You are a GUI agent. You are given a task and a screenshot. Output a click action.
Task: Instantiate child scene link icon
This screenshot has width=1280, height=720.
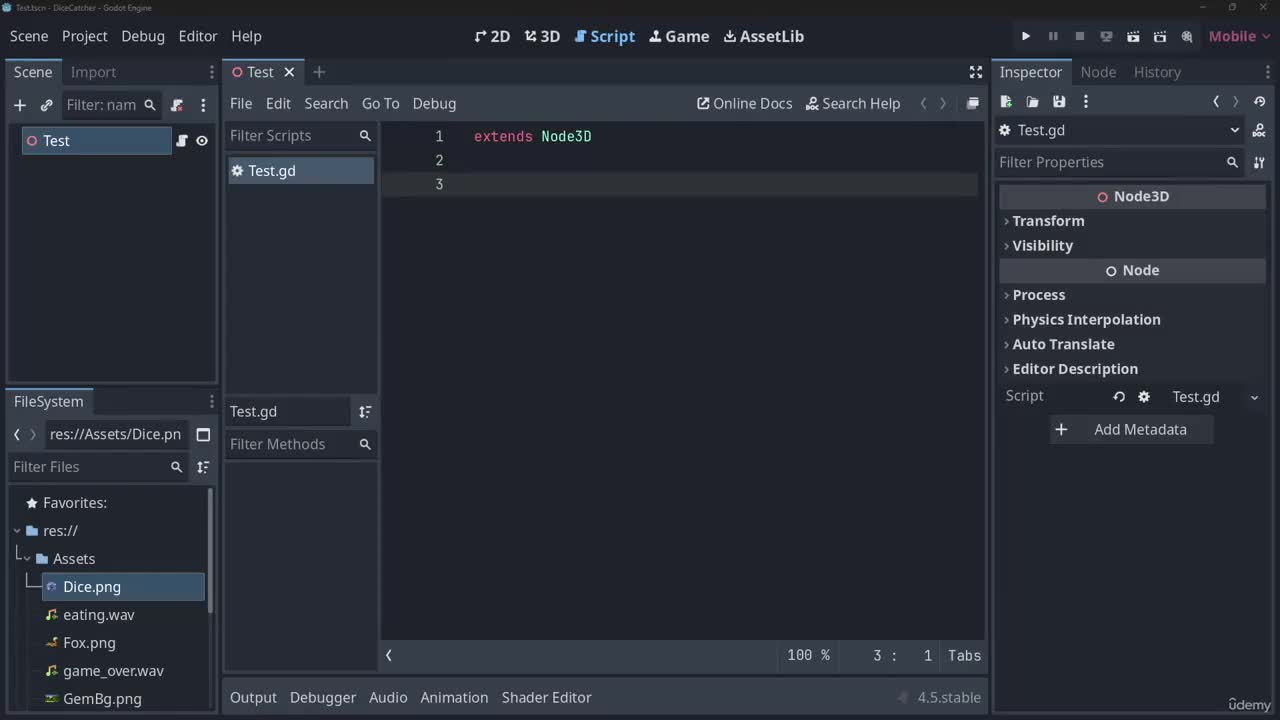(46, 105)
